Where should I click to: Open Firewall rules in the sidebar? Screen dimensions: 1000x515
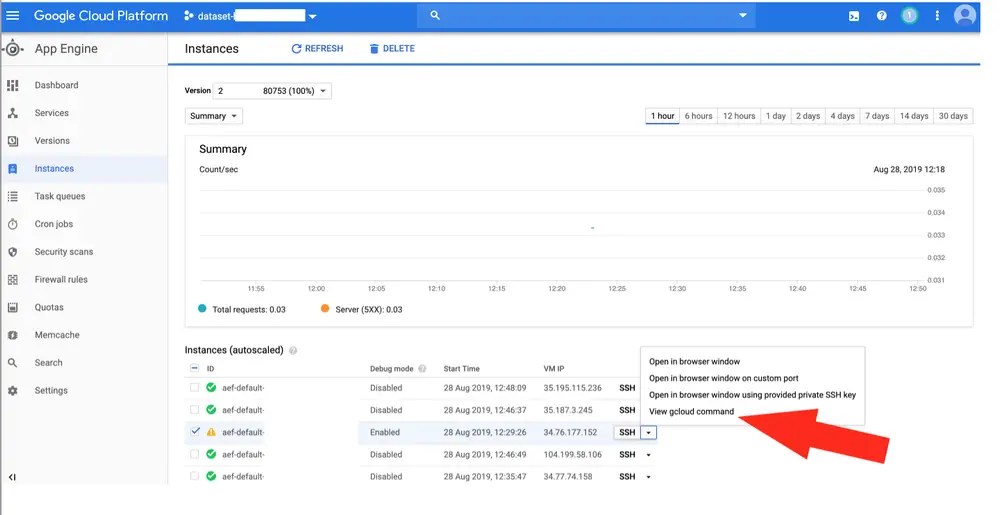pos(61,280)
